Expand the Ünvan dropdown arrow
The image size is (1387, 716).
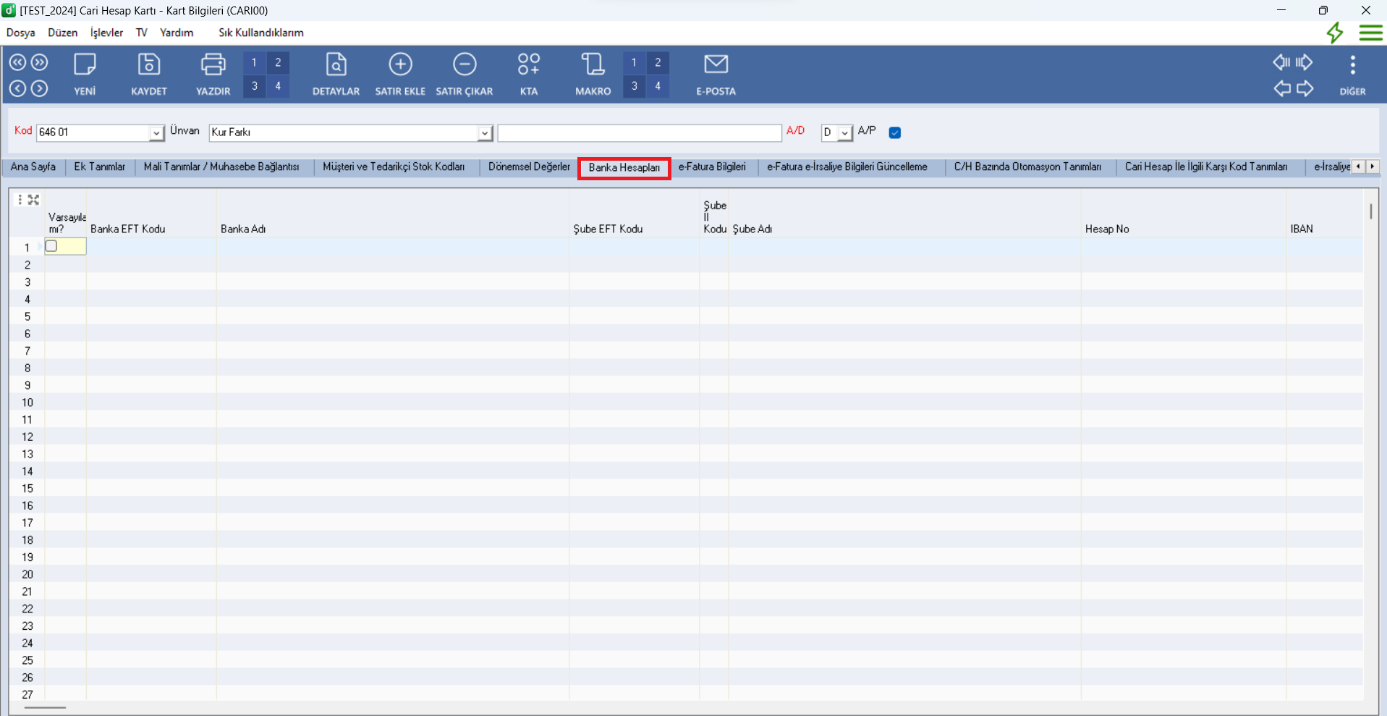pos(486,133)
